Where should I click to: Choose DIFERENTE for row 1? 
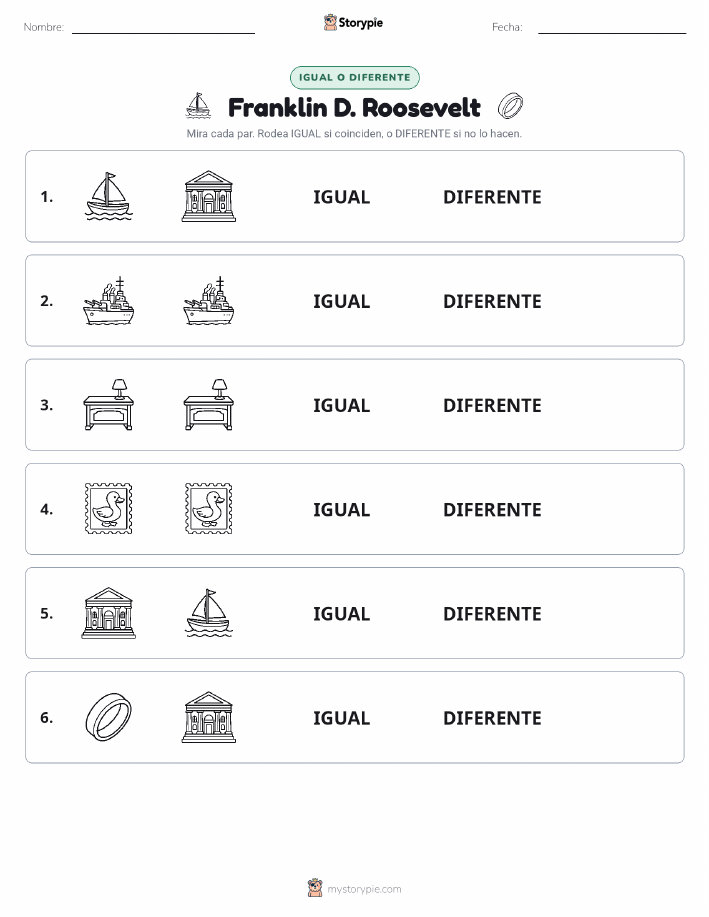pyautogui.click(x=492, y=197)
